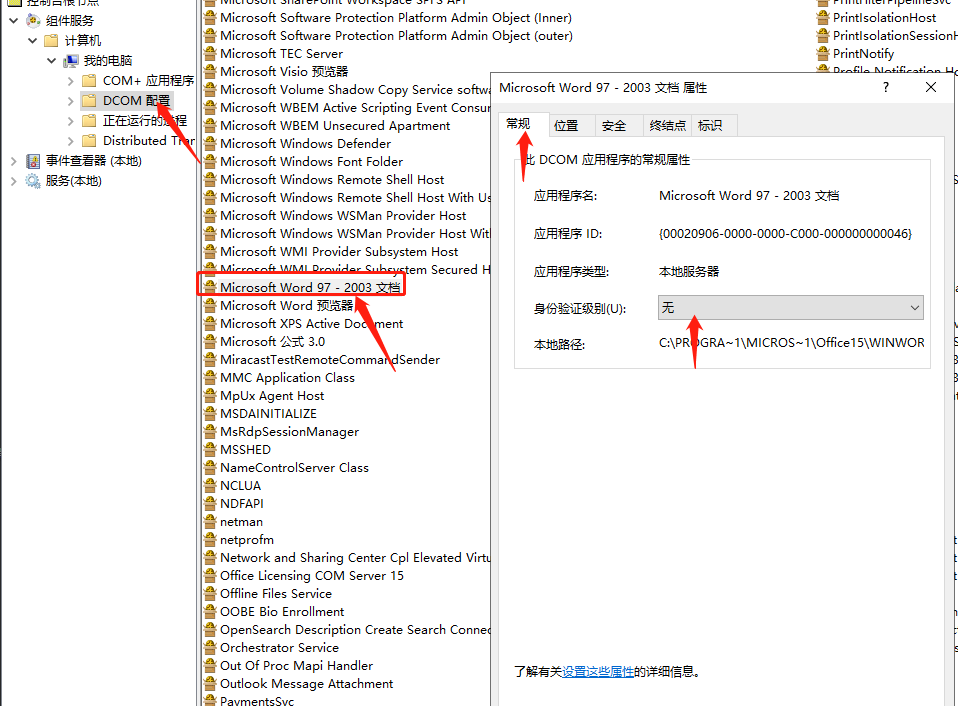Collapse the 我的电脑 tree node
Viewport: 958px width, 706px height.
[x=51, y=61]
